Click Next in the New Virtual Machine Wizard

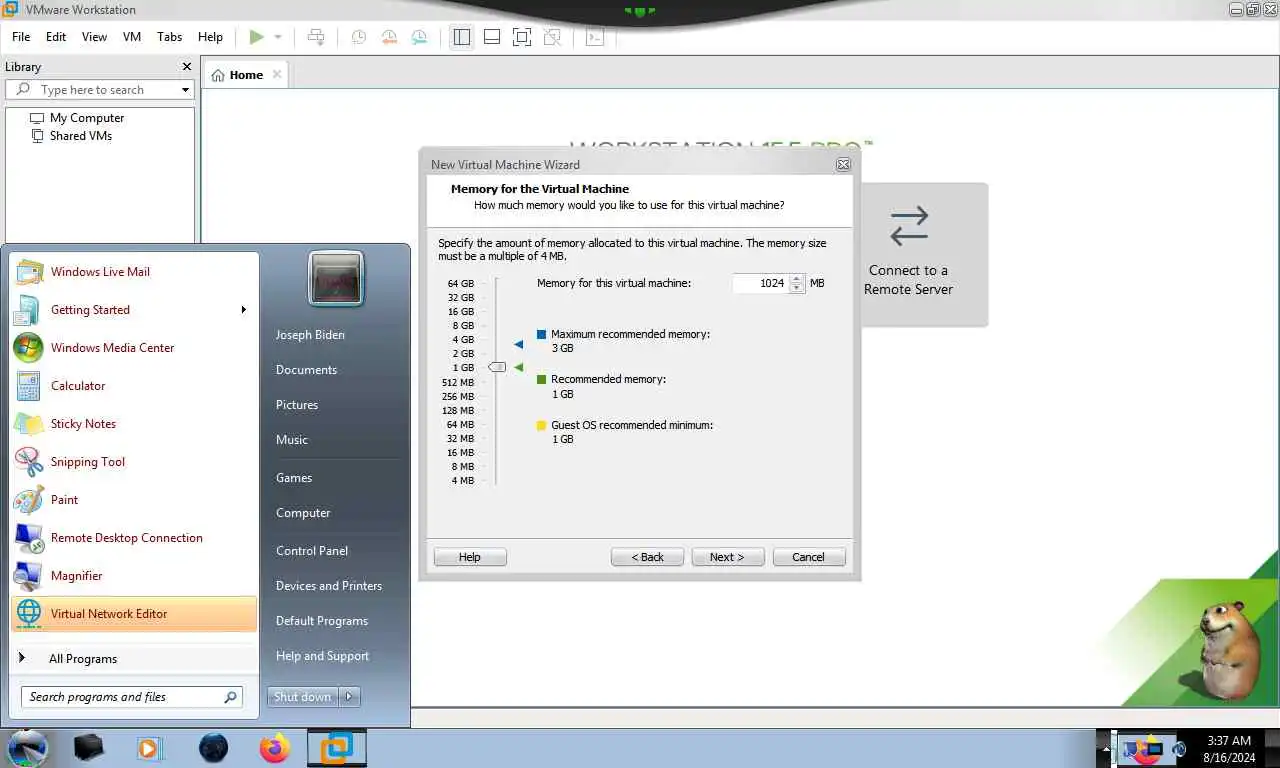(728, 557)
